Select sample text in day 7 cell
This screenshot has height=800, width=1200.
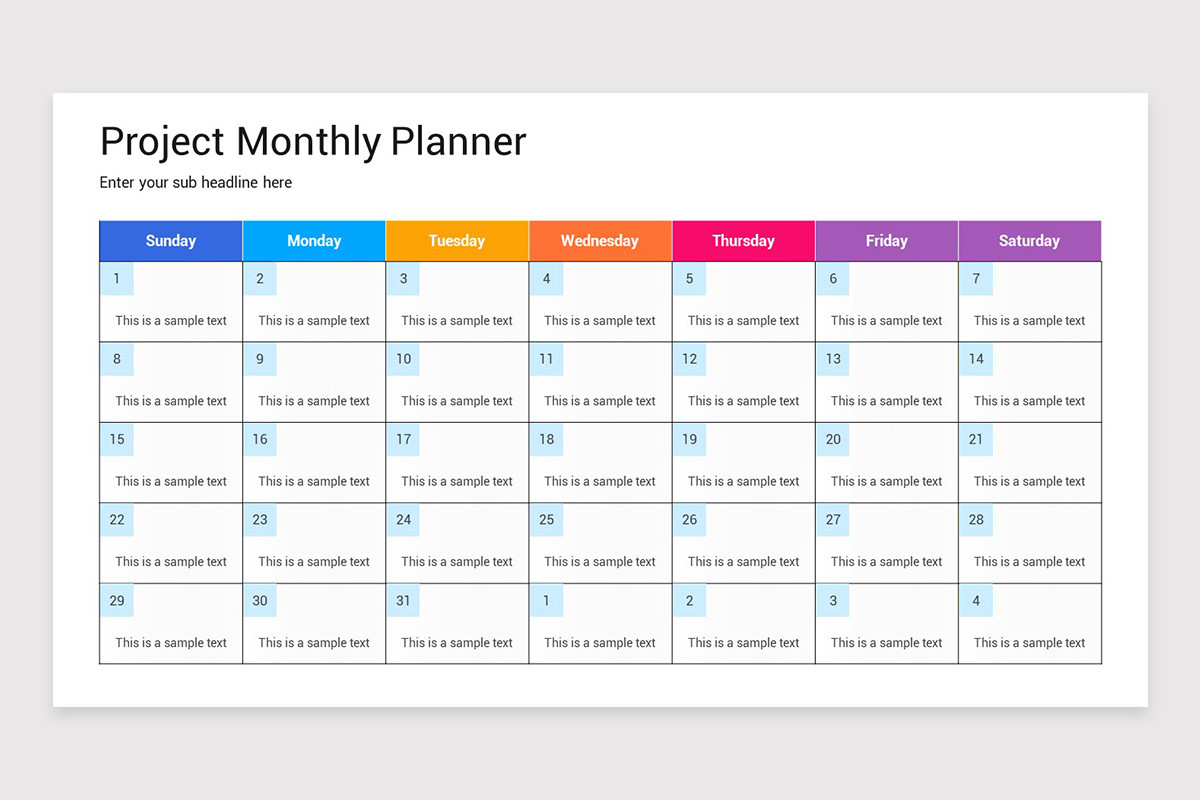click(1029, 321)
